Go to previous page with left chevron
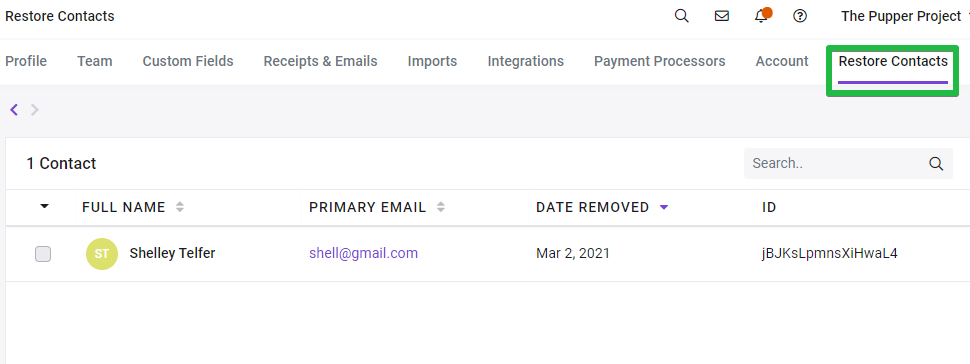This screenshot has width=970, height=364. point(14,110)
